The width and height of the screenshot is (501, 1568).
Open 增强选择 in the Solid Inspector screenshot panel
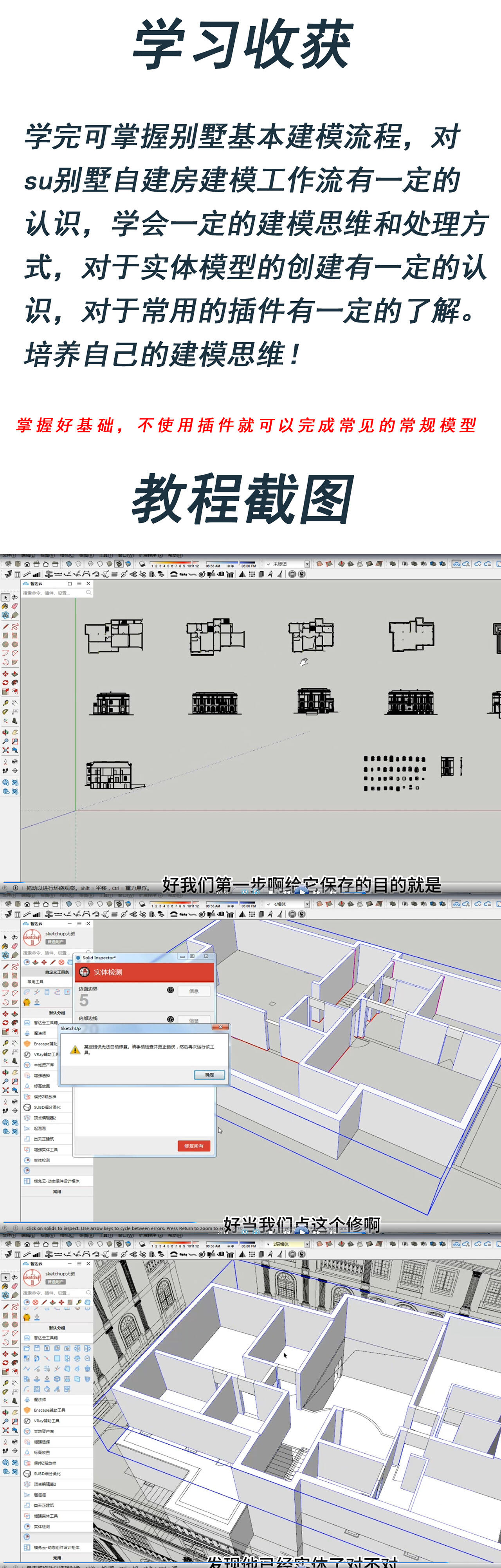[x=40, y=1076]
